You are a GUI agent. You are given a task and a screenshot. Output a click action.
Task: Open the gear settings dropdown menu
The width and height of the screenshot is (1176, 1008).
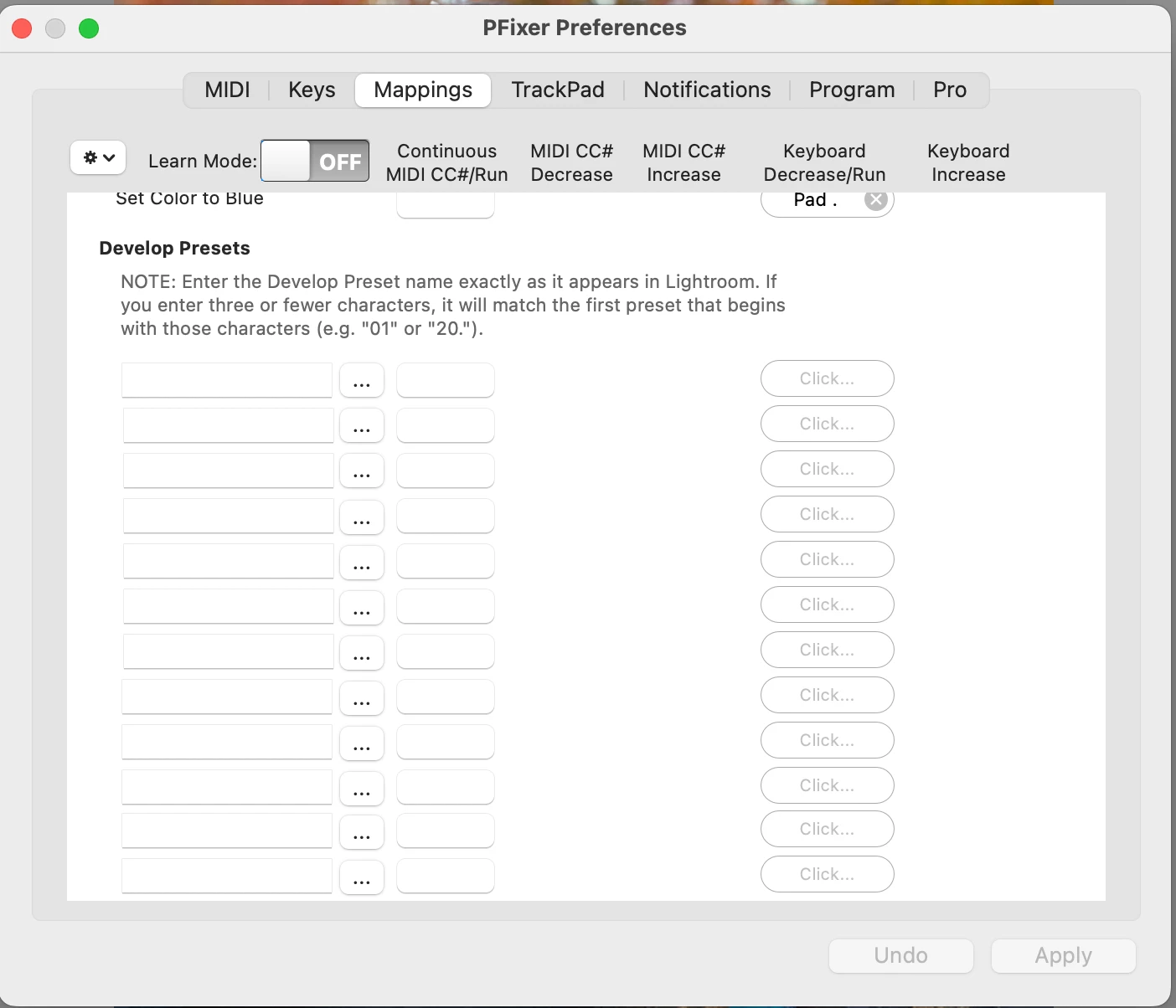pos(98,157)
